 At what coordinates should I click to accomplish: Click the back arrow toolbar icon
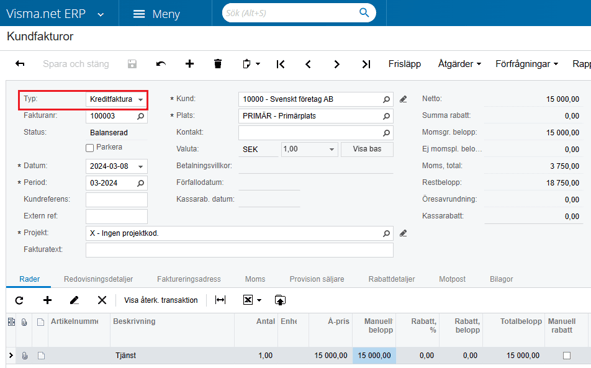click(20, 64)
